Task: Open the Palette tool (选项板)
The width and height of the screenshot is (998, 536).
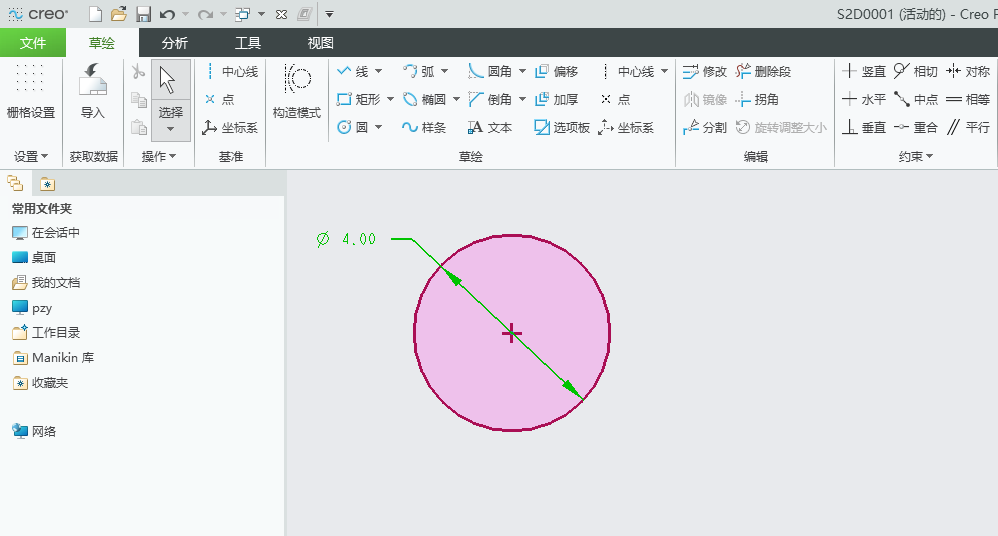Action: [562, 127]
